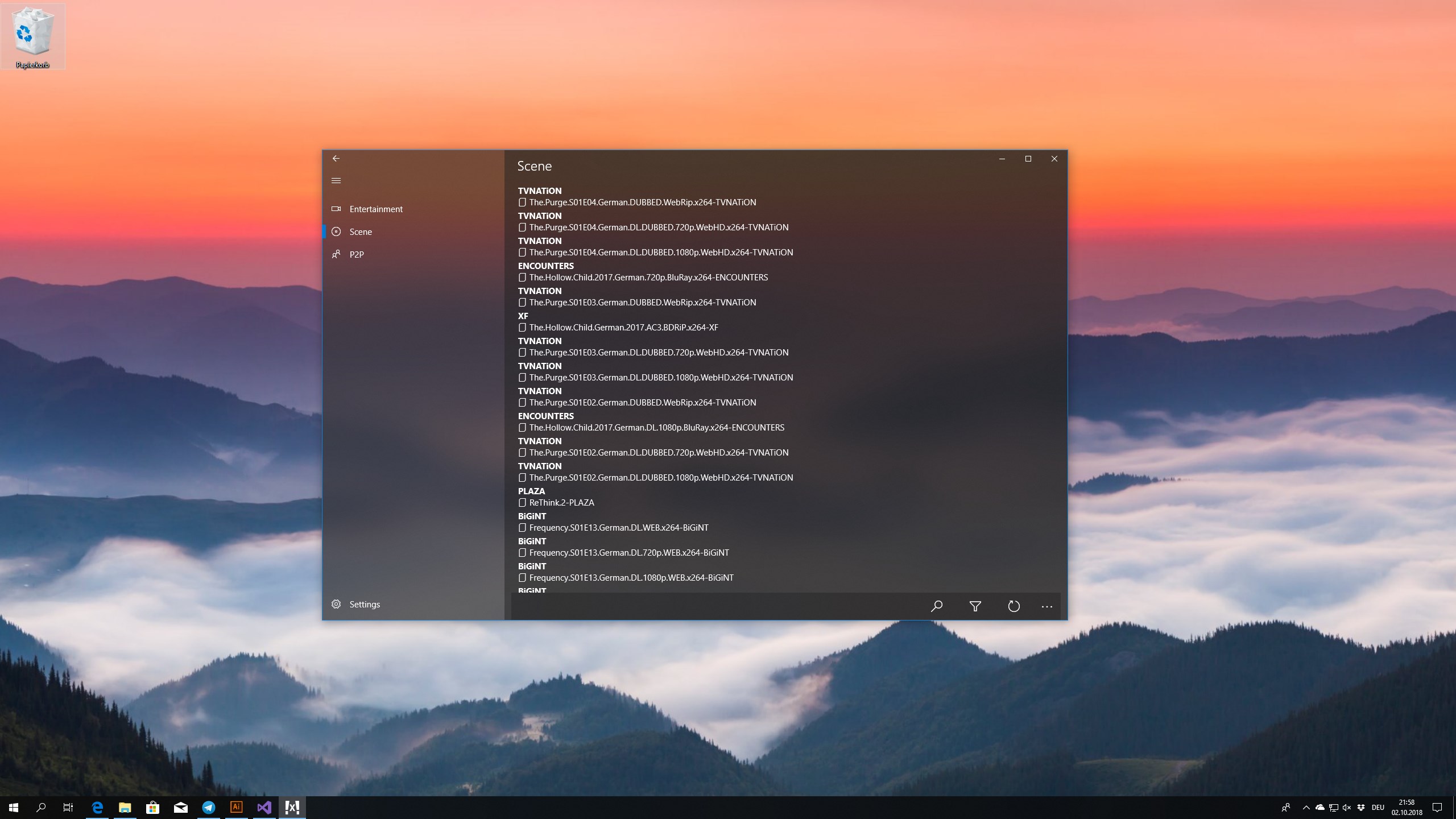Open the xREL app icon on the taskbar

[x=291, y=806]
